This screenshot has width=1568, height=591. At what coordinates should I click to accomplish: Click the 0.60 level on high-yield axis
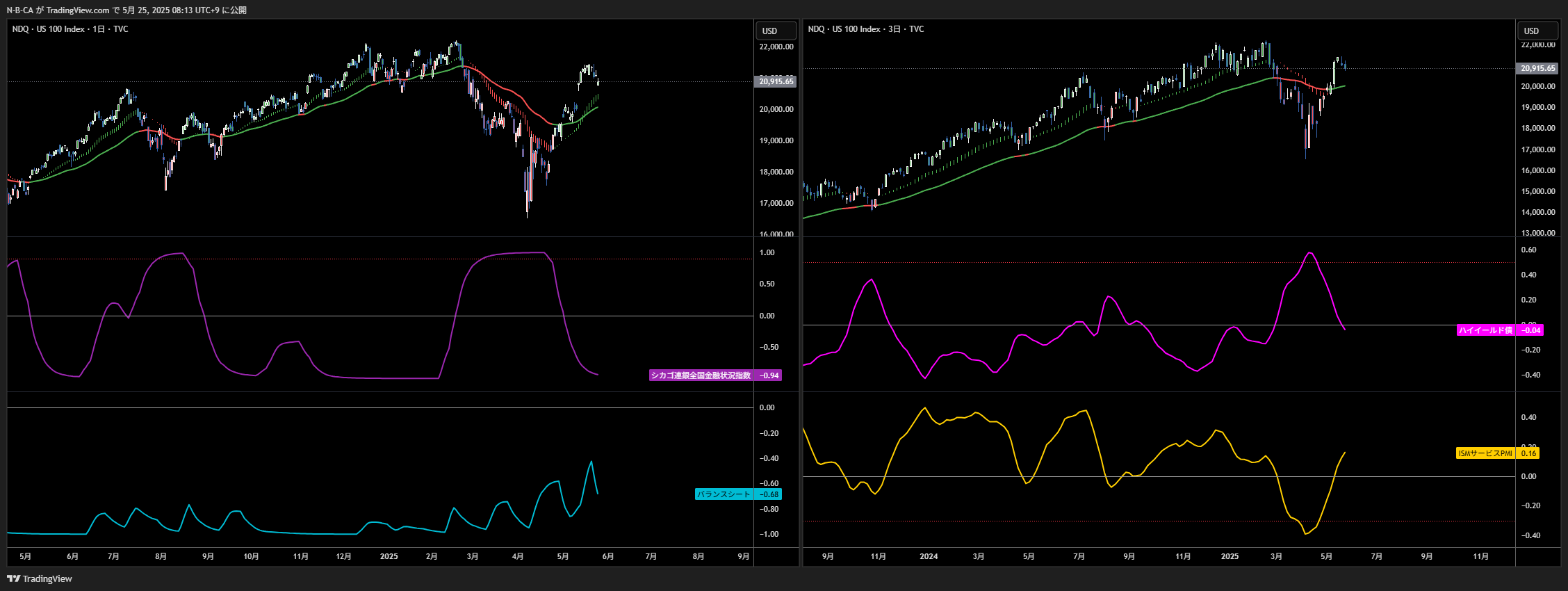pyautogui.click(x=1529, y=250)
